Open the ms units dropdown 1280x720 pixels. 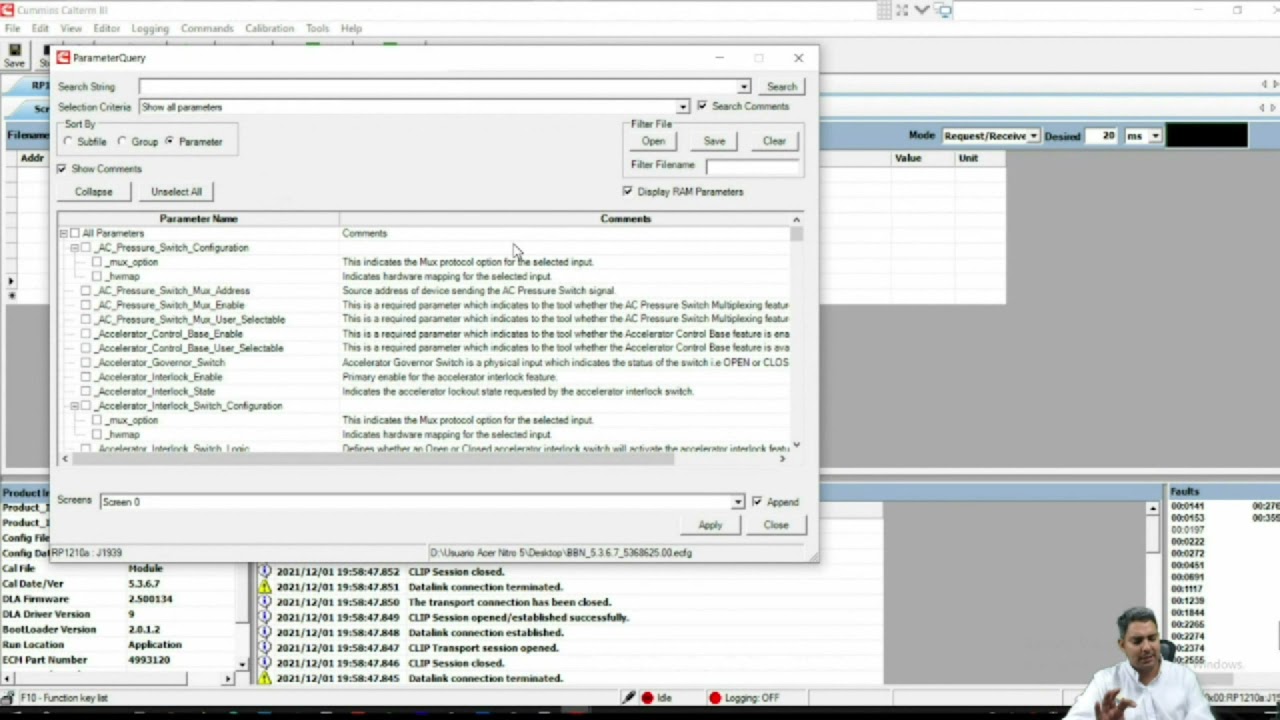(x=1155, y=136)
